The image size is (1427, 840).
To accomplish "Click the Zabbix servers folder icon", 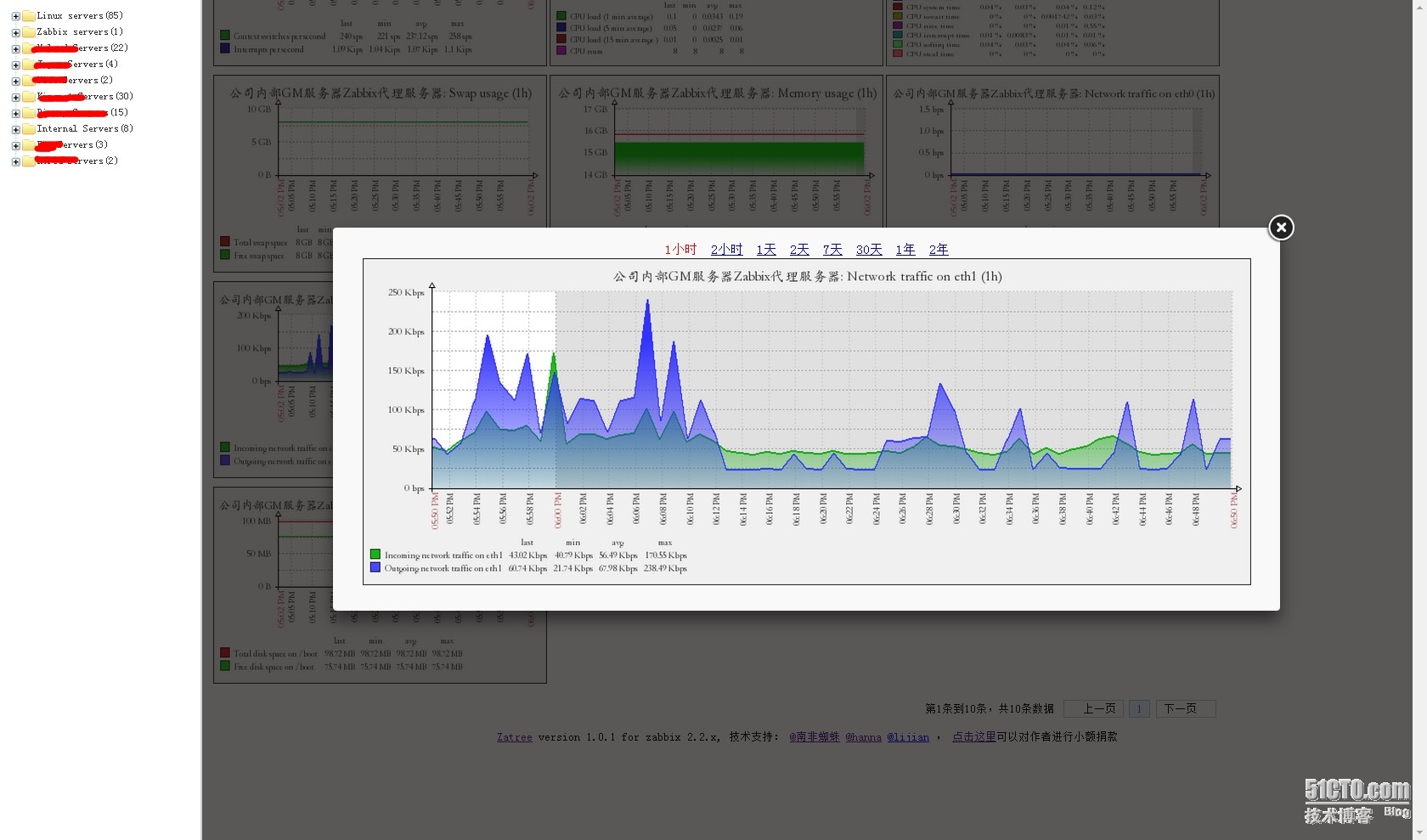I will click(28, 32).
